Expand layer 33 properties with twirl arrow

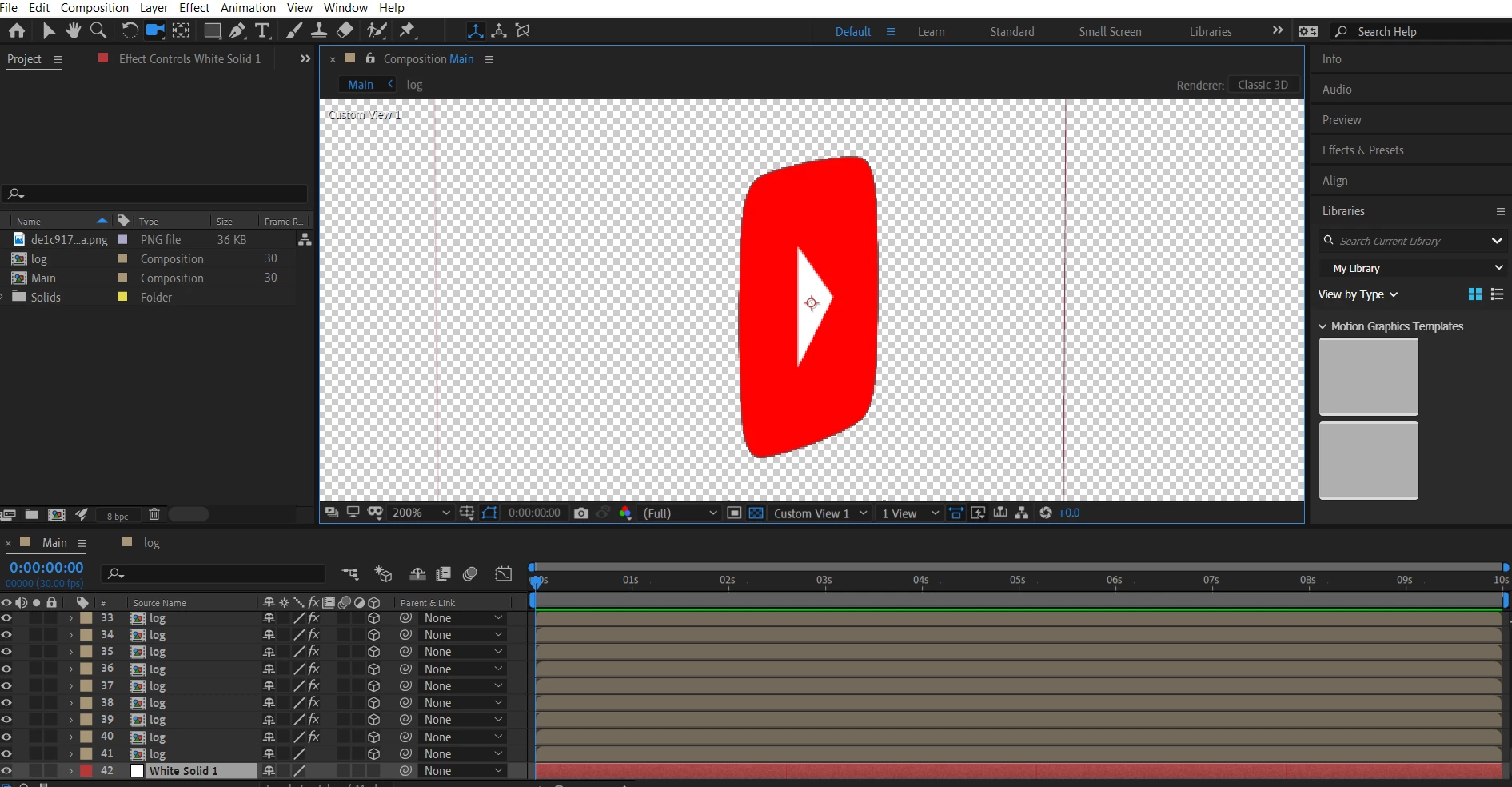pyautogui.click(x=70, y=618)
